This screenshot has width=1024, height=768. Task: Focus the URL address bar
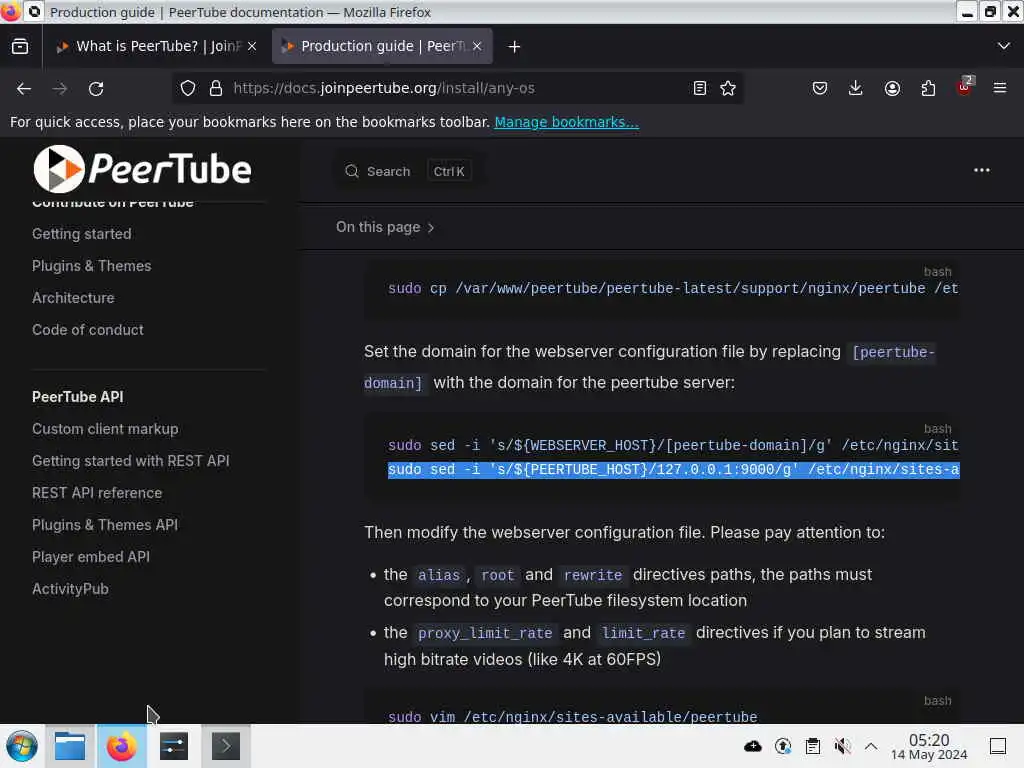457,88
